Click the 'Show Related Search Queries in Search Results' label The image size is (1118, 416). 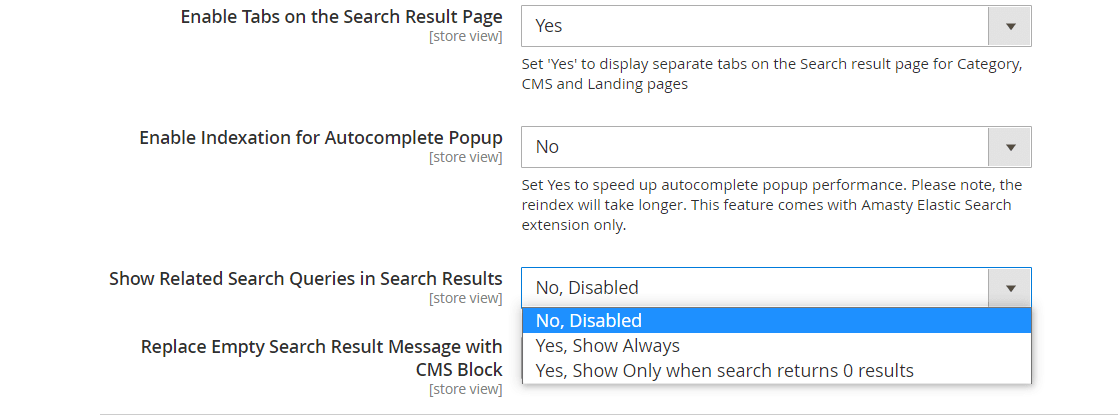pyautogui.click(x=305, y=279)
